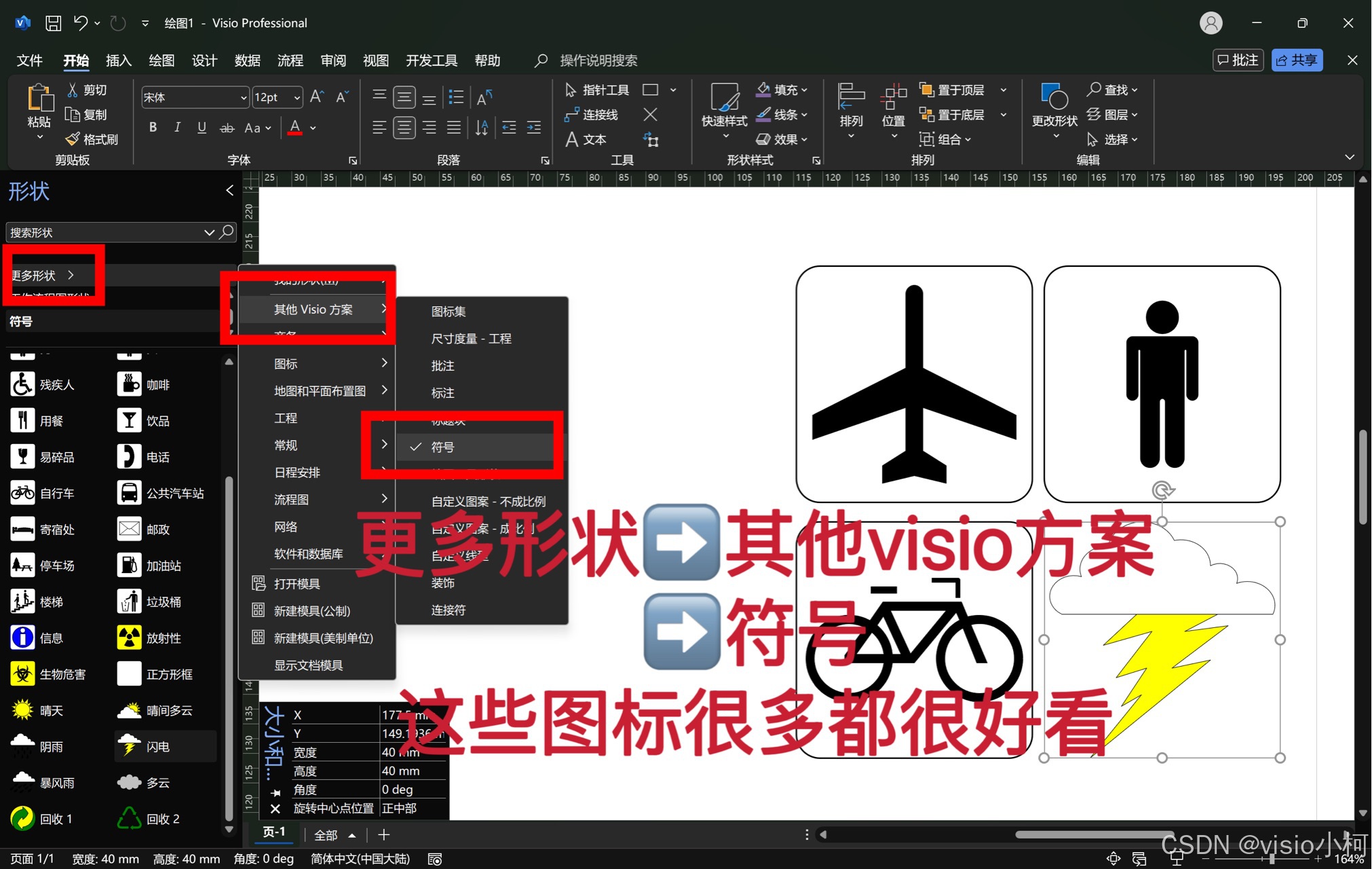
Task: Expand the 更多形状 flyout arrow
Action: 71,275
